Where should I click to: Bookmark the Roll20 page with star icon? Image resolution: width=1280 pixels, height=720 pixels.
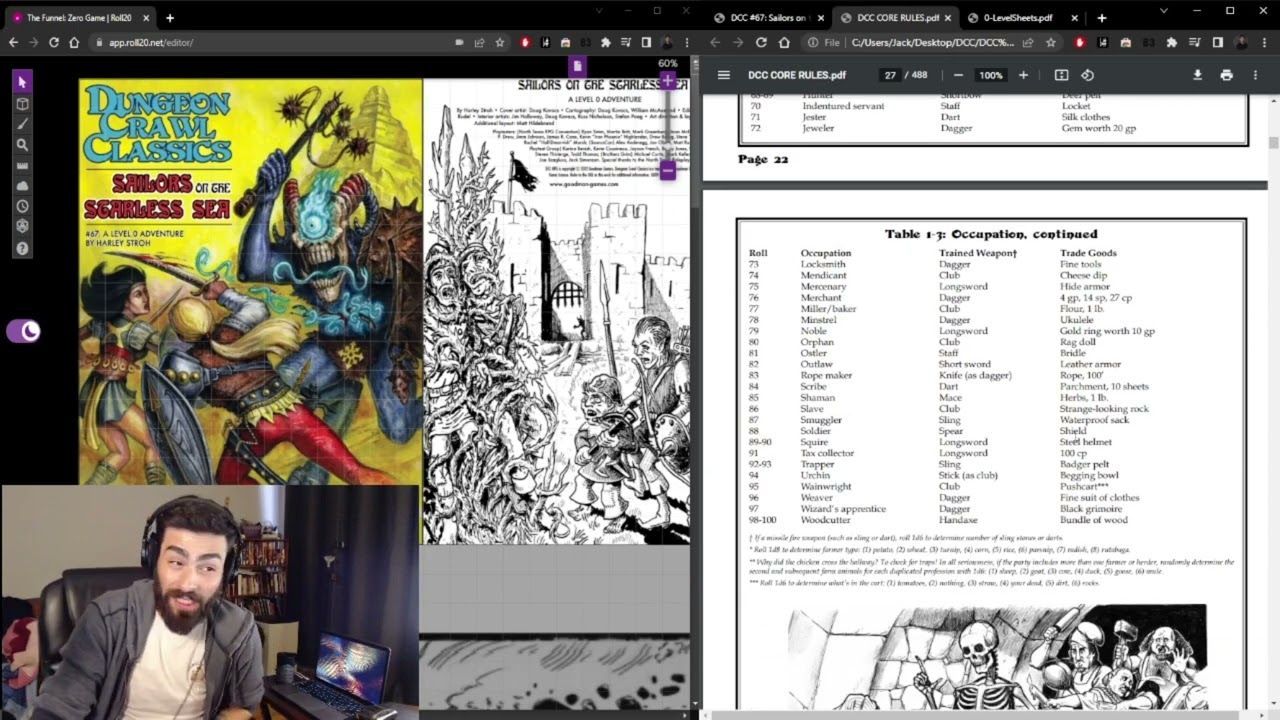[500, 42]
